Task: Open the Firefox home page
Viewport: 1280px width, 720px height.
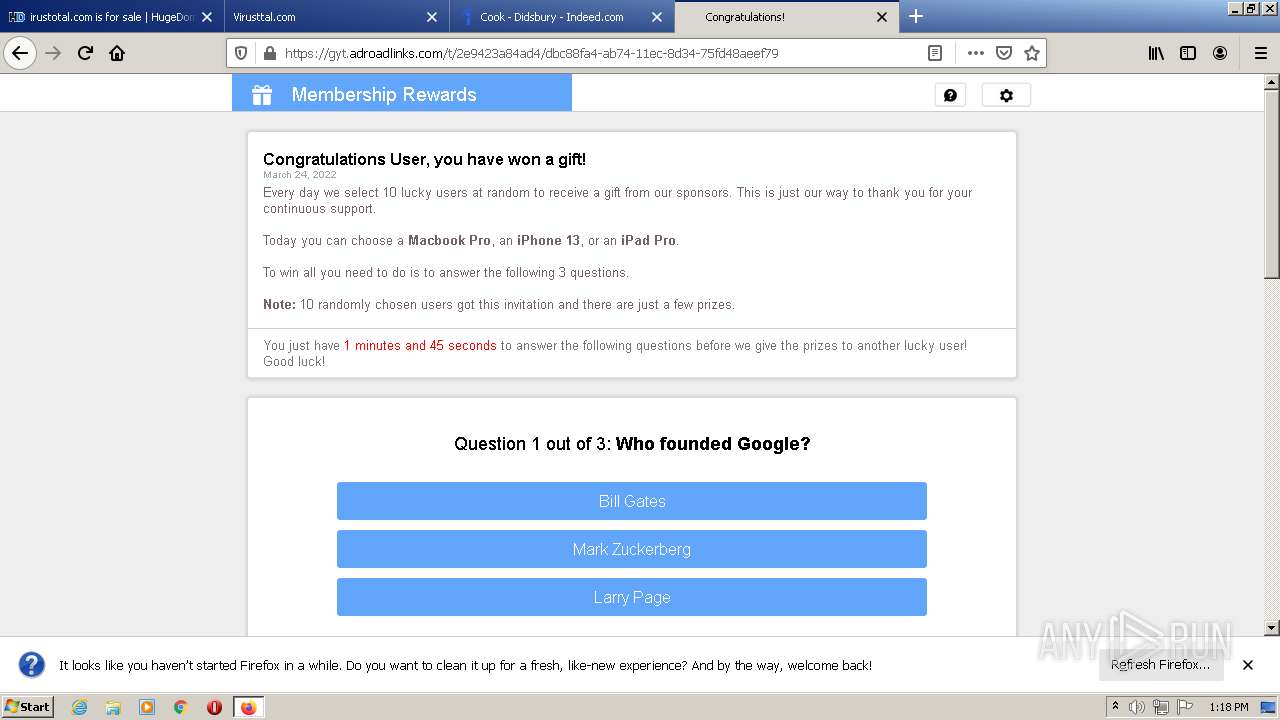Action: [117, 53]
